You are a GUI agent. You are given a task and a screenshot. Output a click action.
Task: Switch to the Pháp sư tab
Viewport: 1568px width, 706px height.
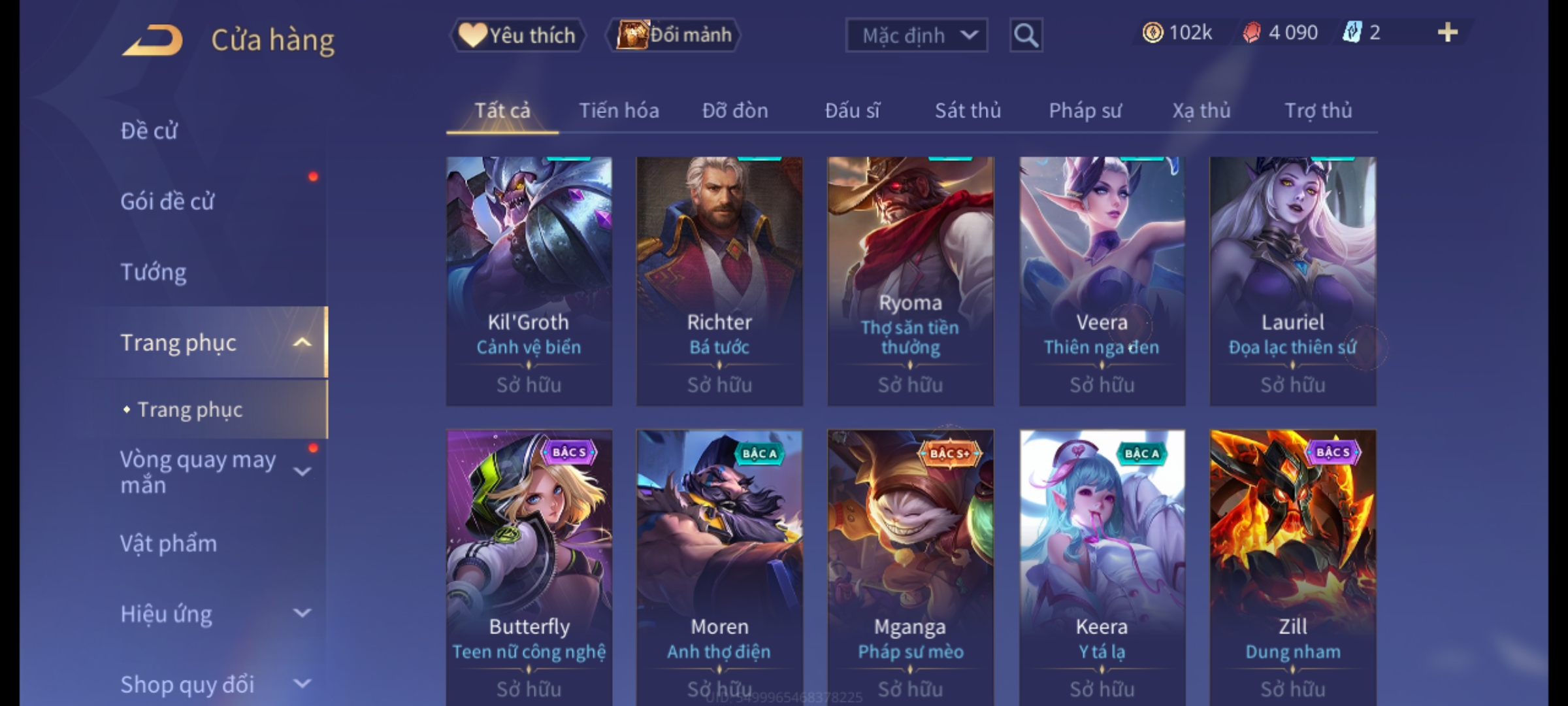(x=1085, y=110)
